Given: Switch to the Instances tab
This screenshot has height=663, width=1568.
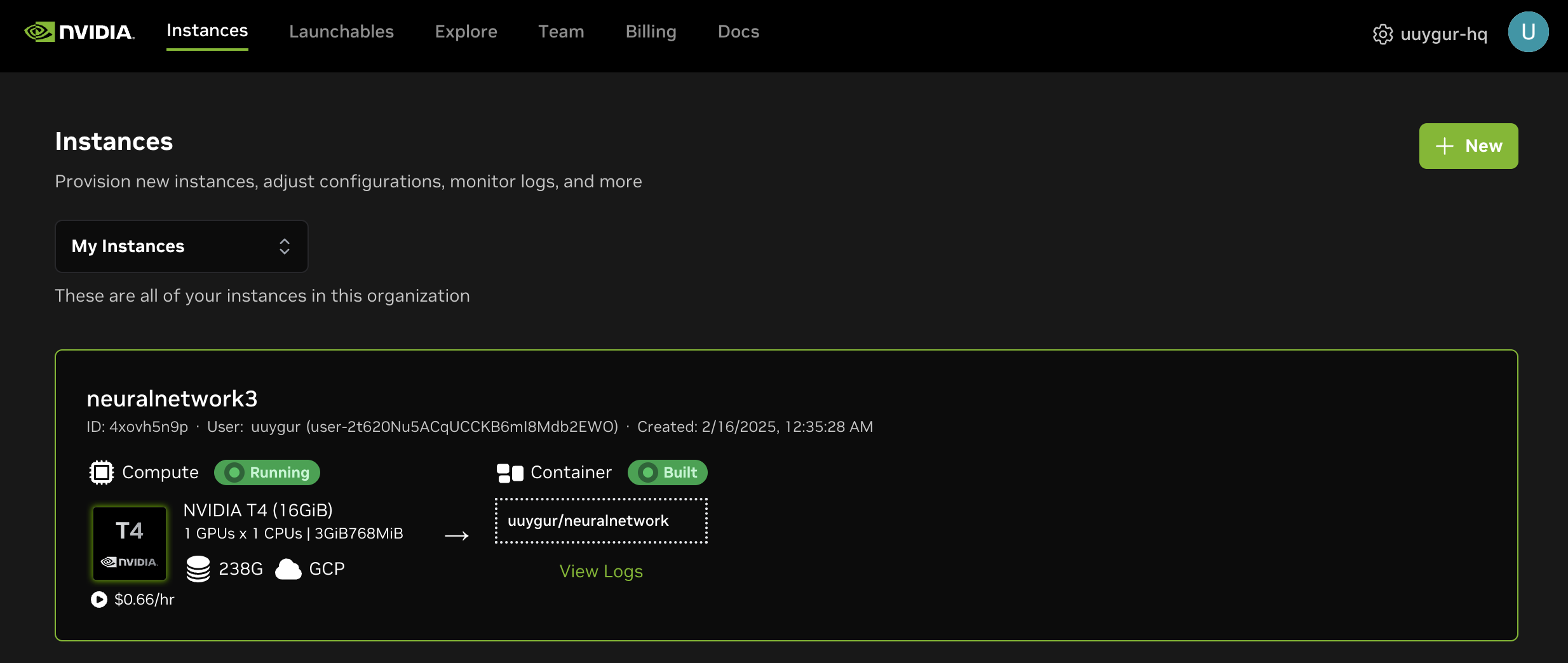Looking at the screenshot, I should (x=207, y=31).
